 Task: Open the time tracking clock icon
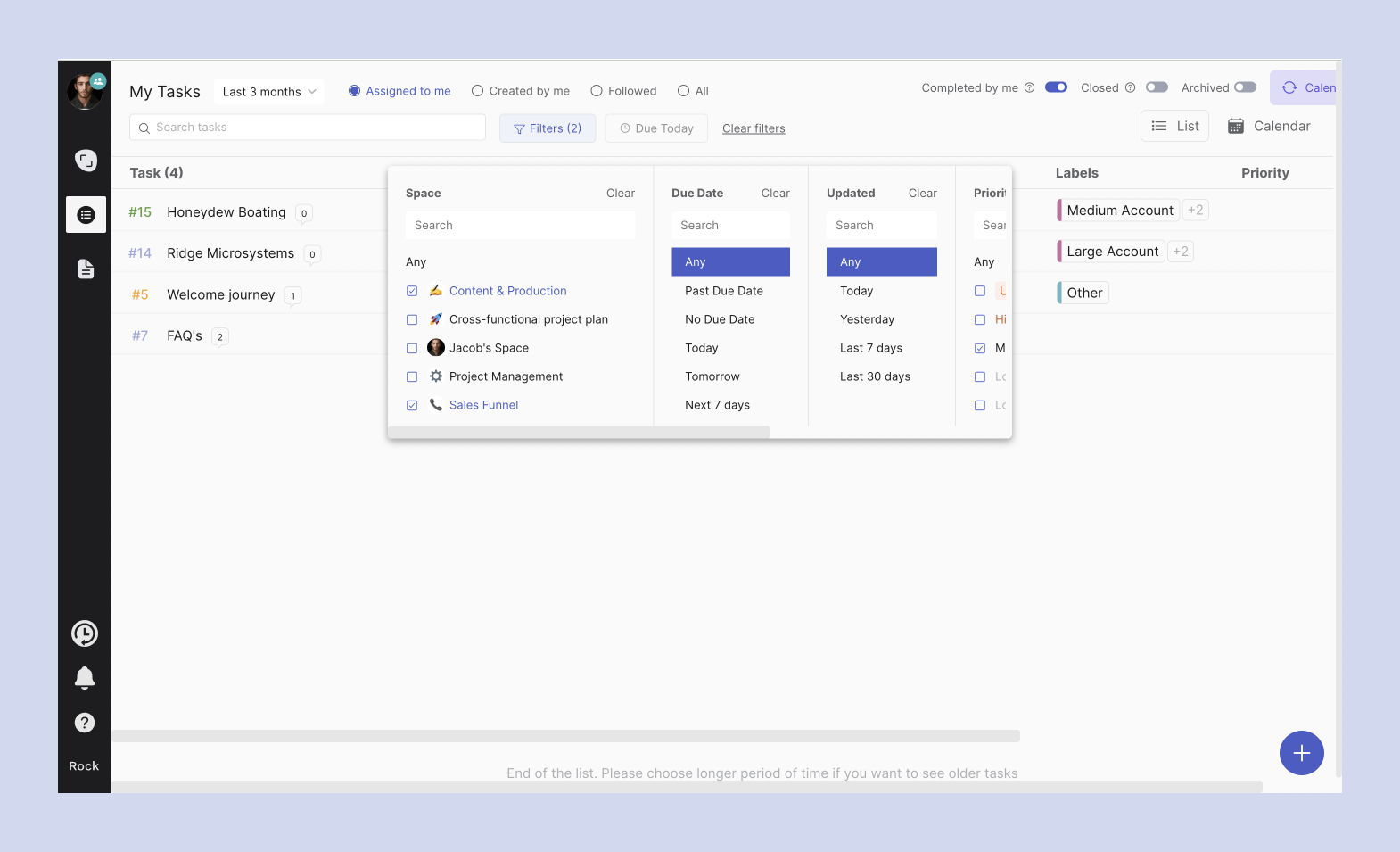click(85, 633)
